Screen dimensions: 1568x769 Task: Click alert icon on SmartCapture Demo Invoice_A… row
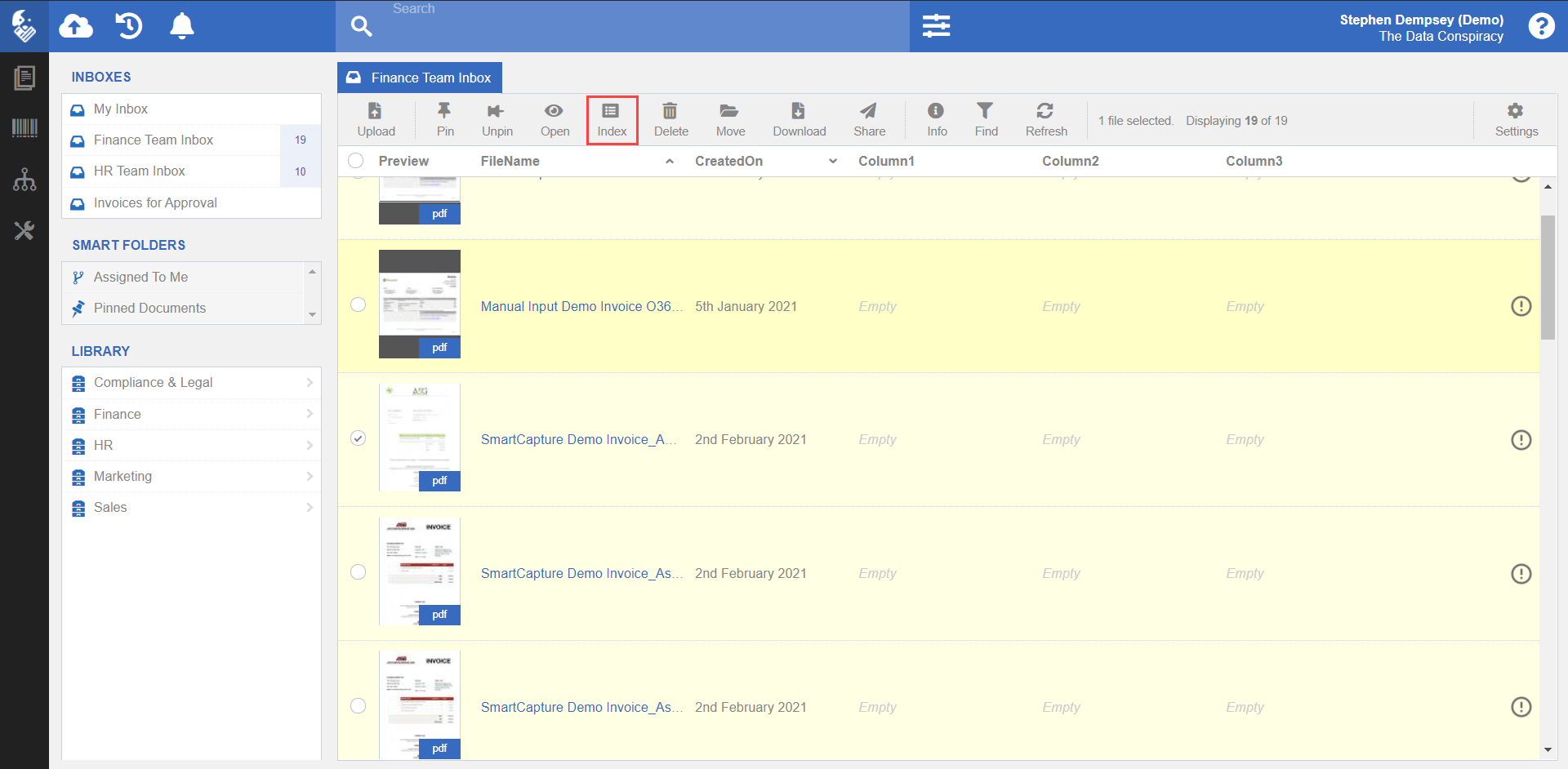coord(1521,440)
